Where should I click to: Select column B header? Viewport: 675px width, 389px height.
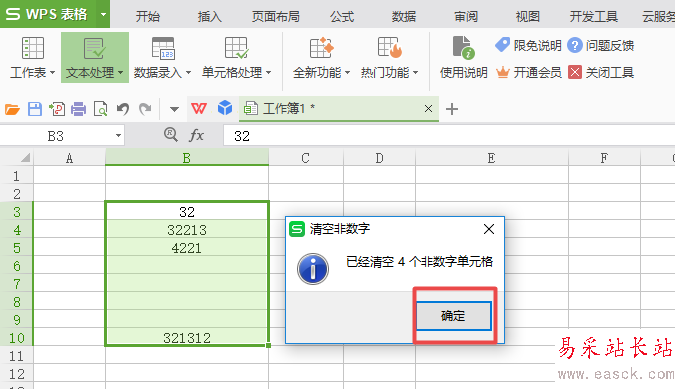click(187, 158)
